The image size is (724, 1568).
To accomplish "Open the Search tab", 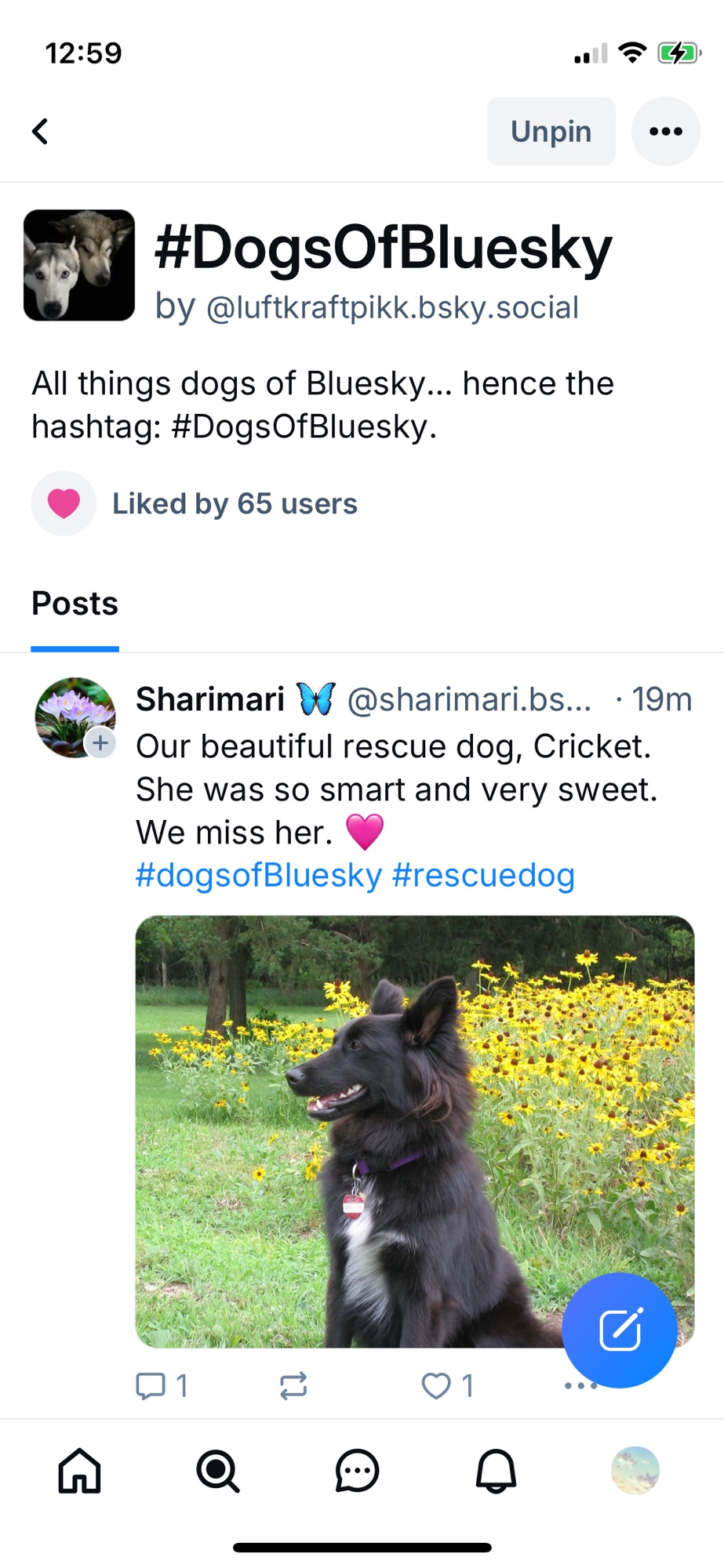I will point(218,1471).
